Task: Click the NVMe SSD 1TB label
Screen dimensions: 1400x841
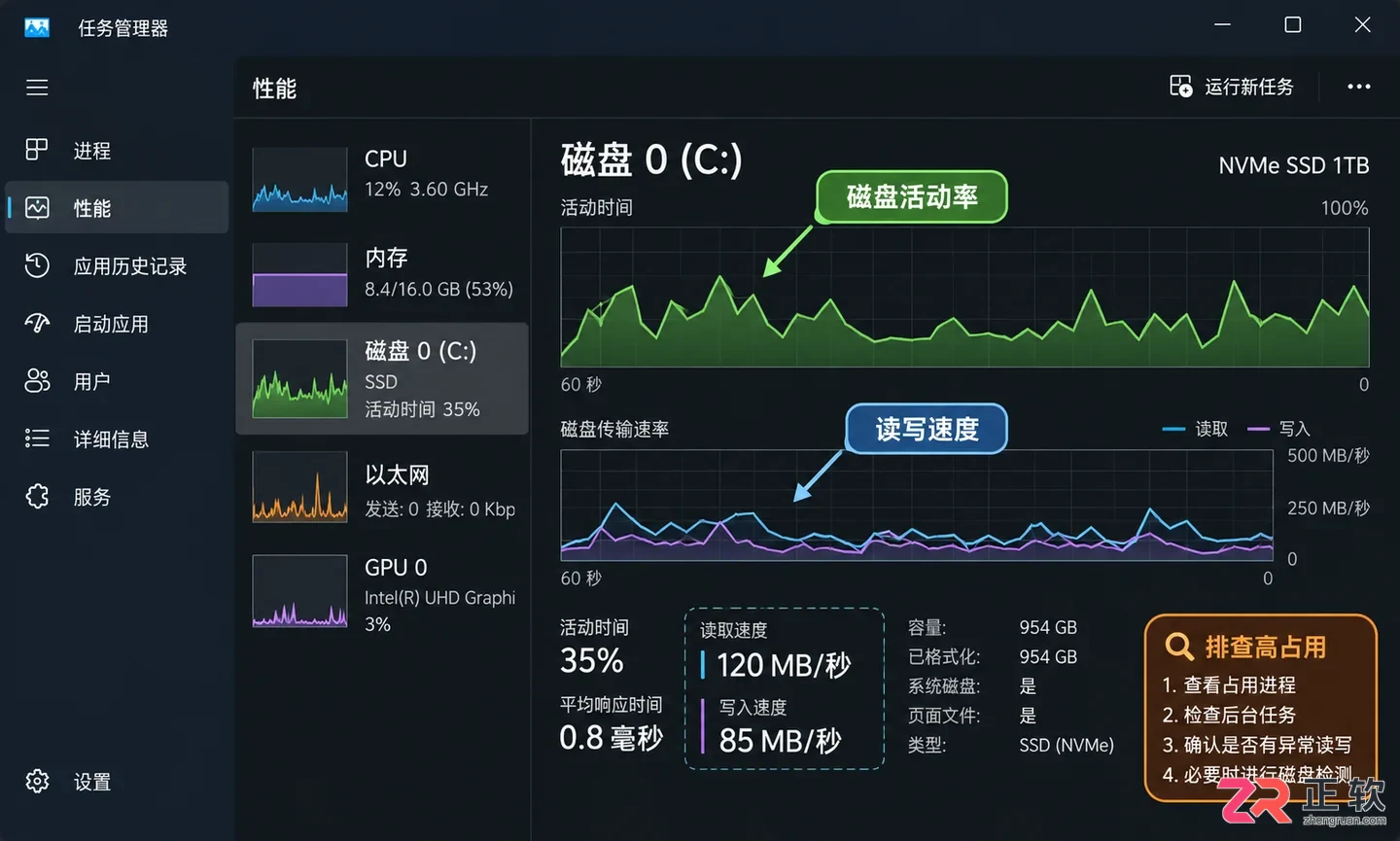Action: click(1293, 165)
